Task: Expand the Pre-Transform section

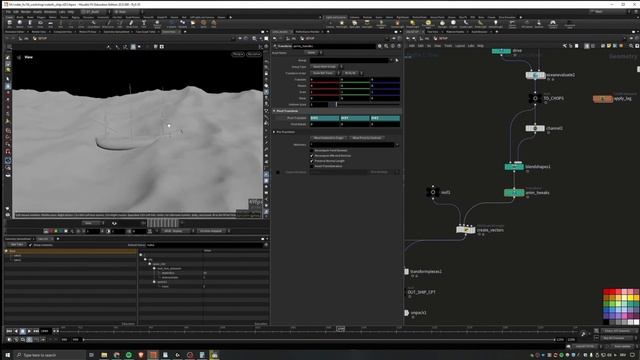Action: click(x=274, y=132)
